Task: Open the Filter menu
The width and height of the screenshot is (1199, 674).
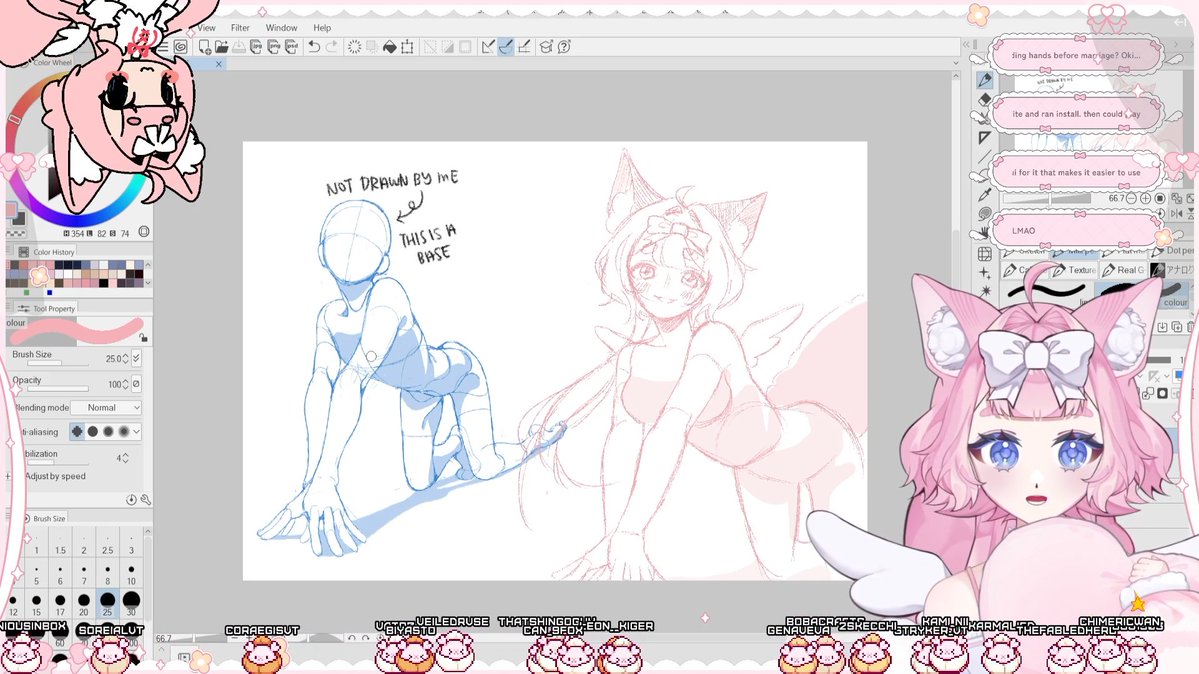Action: pyautogui.click(x=240, y=28)
